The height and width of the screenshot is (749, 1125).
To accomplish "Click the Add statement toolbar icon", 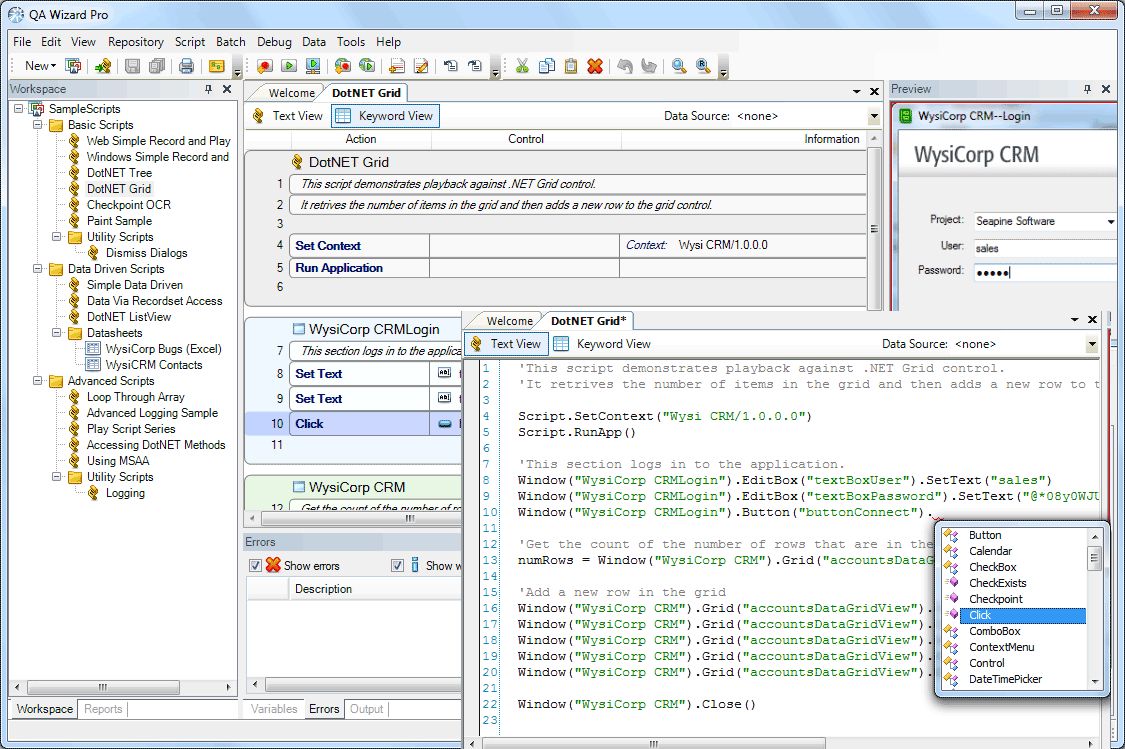I will (x=397, y=66).
